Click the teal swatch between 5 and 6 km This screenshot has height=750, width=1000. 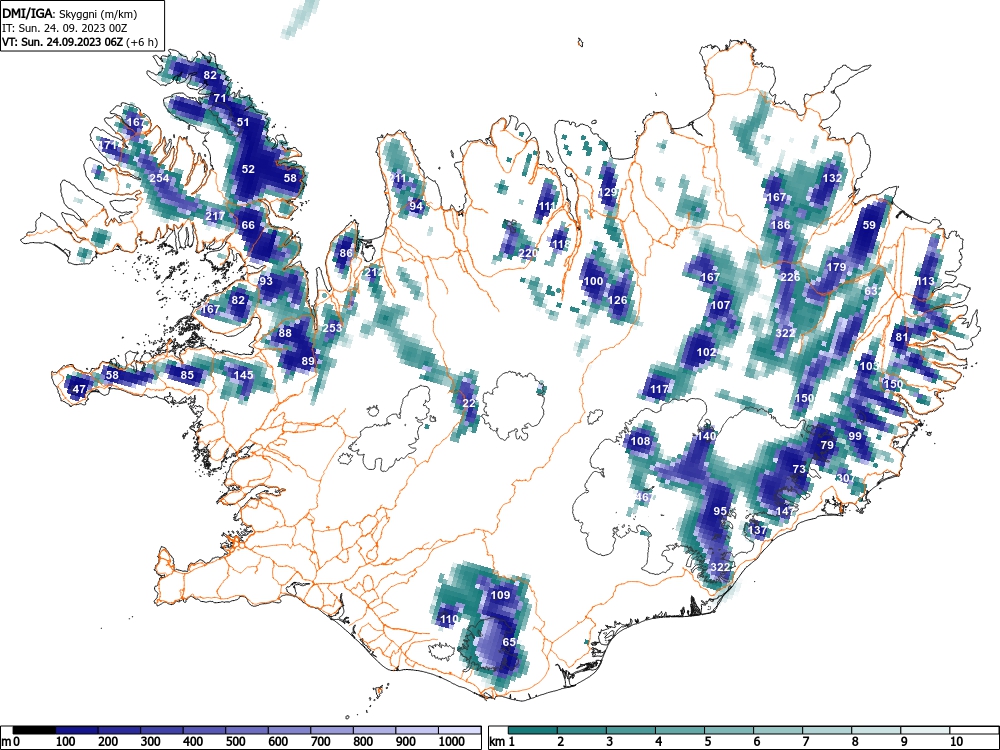(x=729, y=730)
